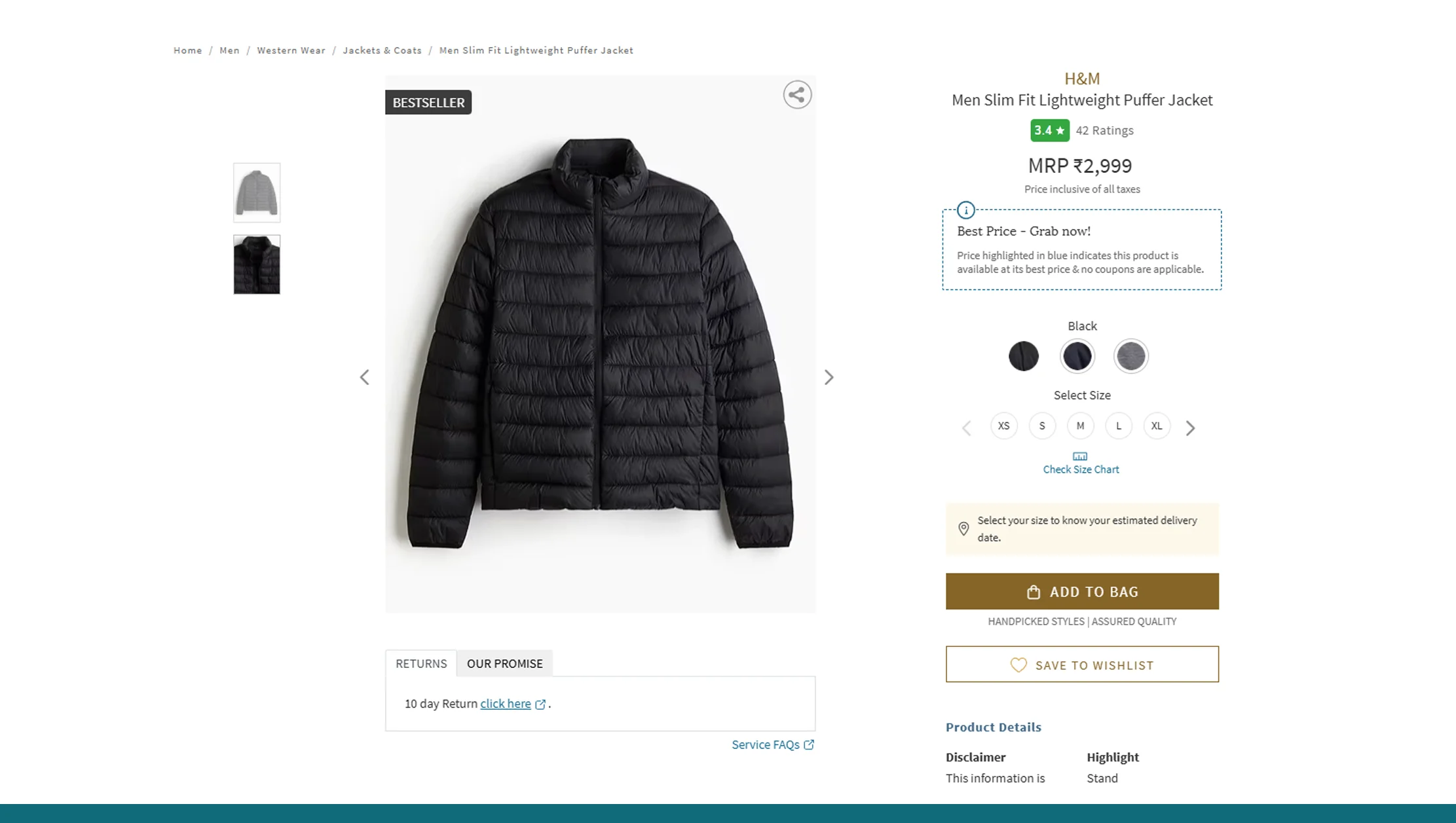Viewport: 1456px width, 823px height.
Task: Click the external link icon beside click here
Action: pyautogui.click(x=540, y=704)
